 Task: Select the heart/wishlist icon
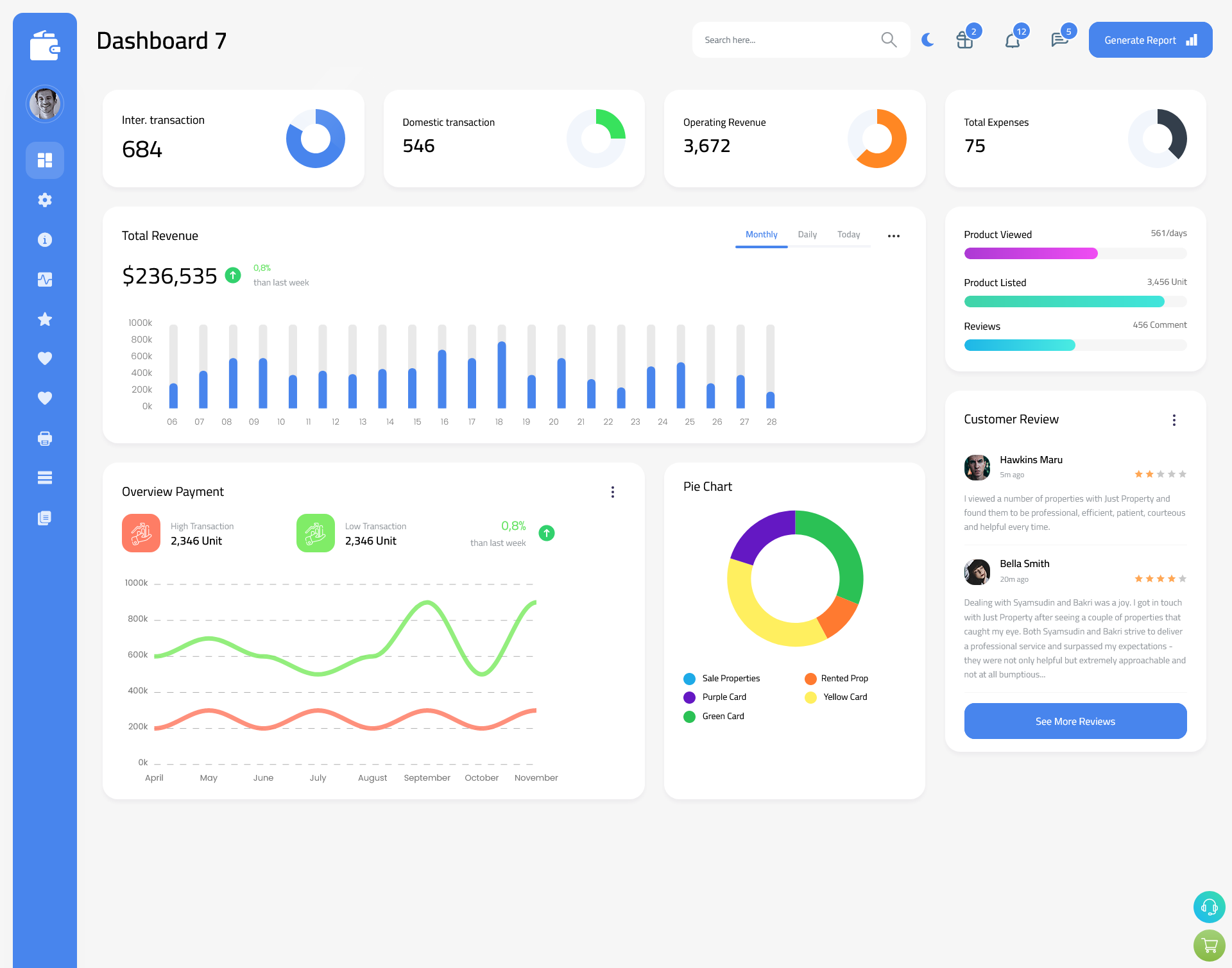[x=45, y=359]
